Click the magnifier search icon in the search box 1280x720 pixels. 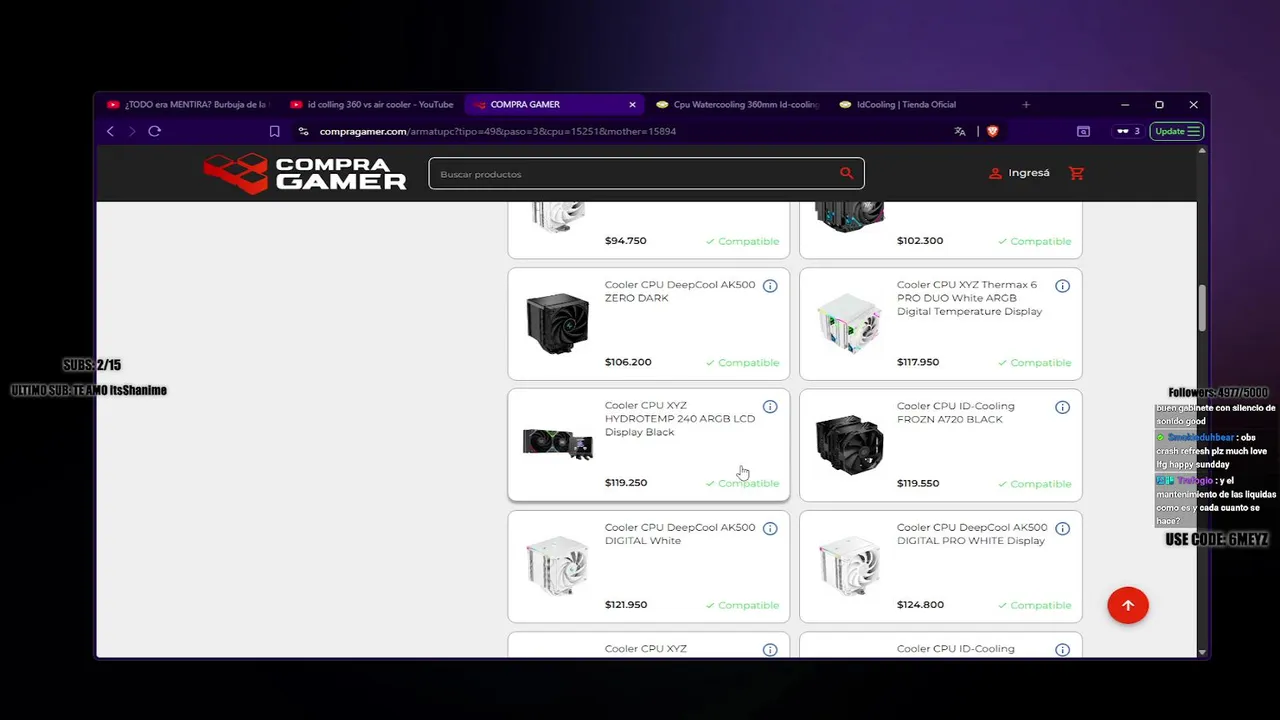(847, 173)
